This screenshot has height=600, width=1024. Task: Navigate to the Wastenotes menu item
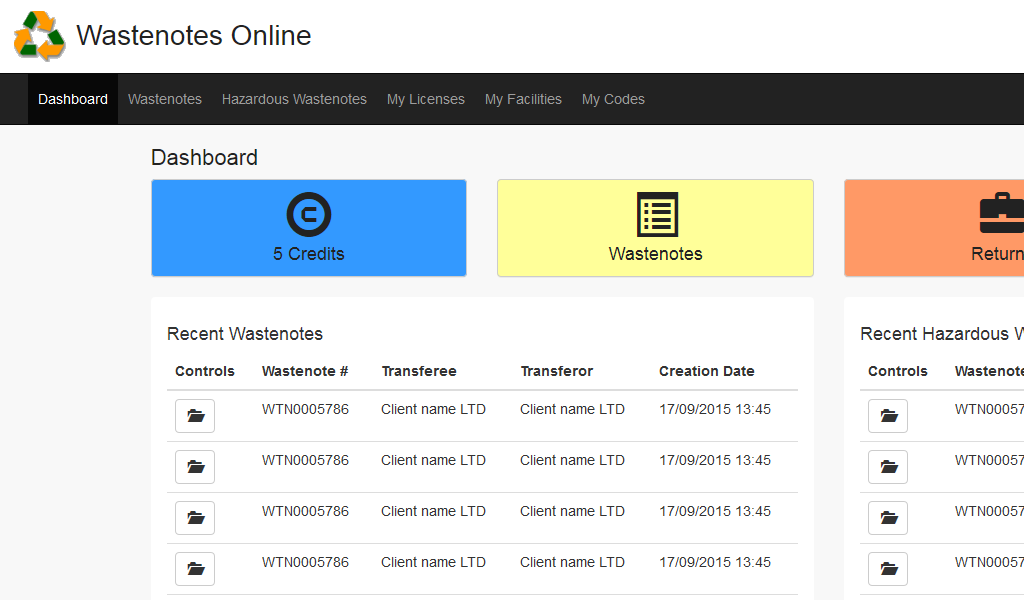coord(164,98)
